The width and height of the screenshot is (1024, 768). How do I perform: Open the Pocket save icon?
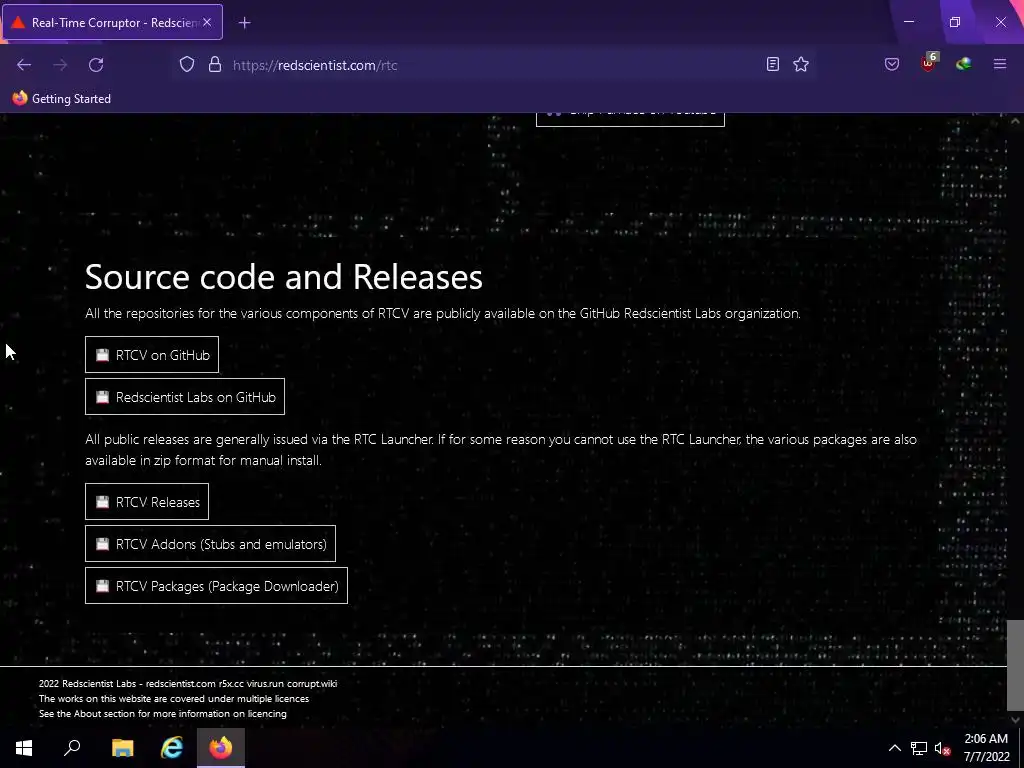[891, 64]
